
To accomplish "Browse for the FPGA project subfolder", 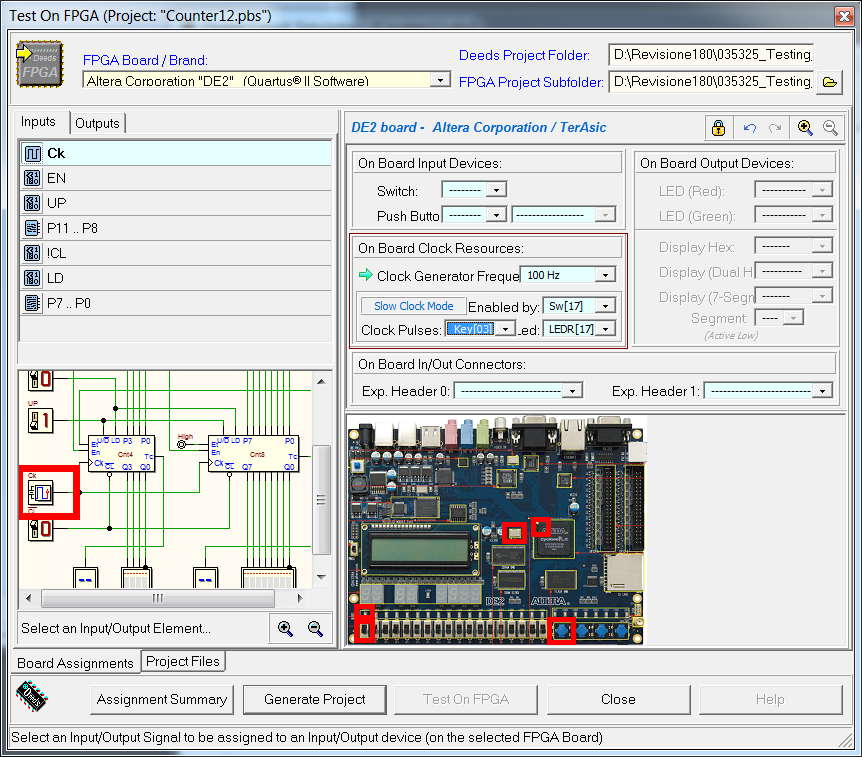I will pos(829,82).
